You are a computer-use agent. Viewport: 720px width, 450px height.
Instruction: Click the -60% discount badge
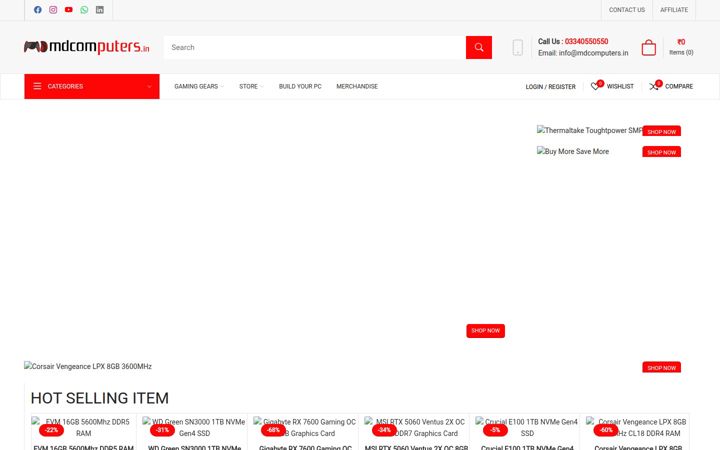click(606, 430)
